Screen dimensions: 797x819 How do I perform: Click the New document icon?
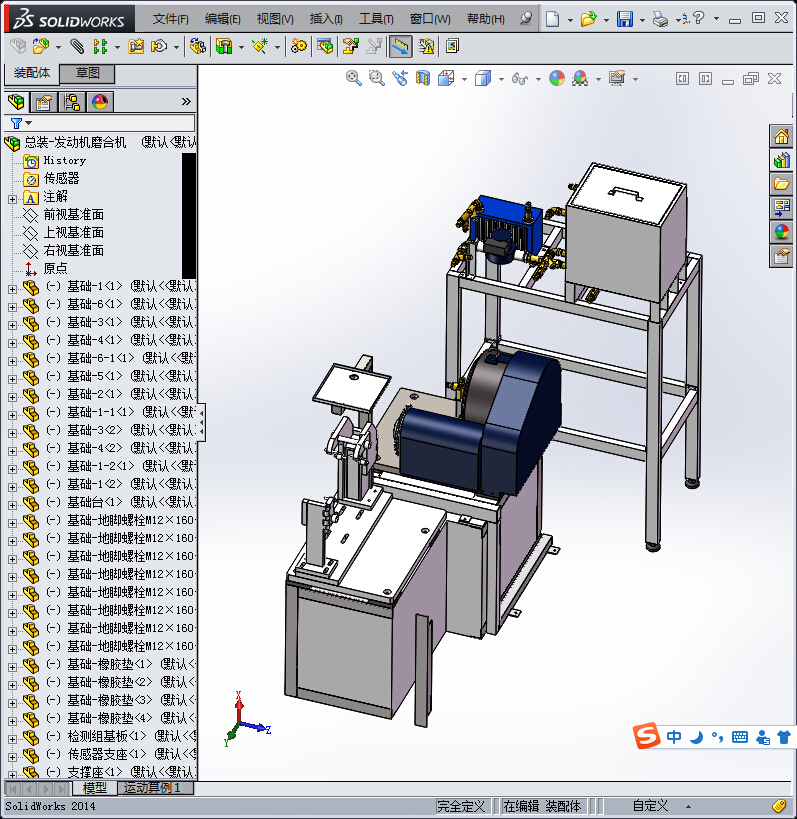(552, 19)
